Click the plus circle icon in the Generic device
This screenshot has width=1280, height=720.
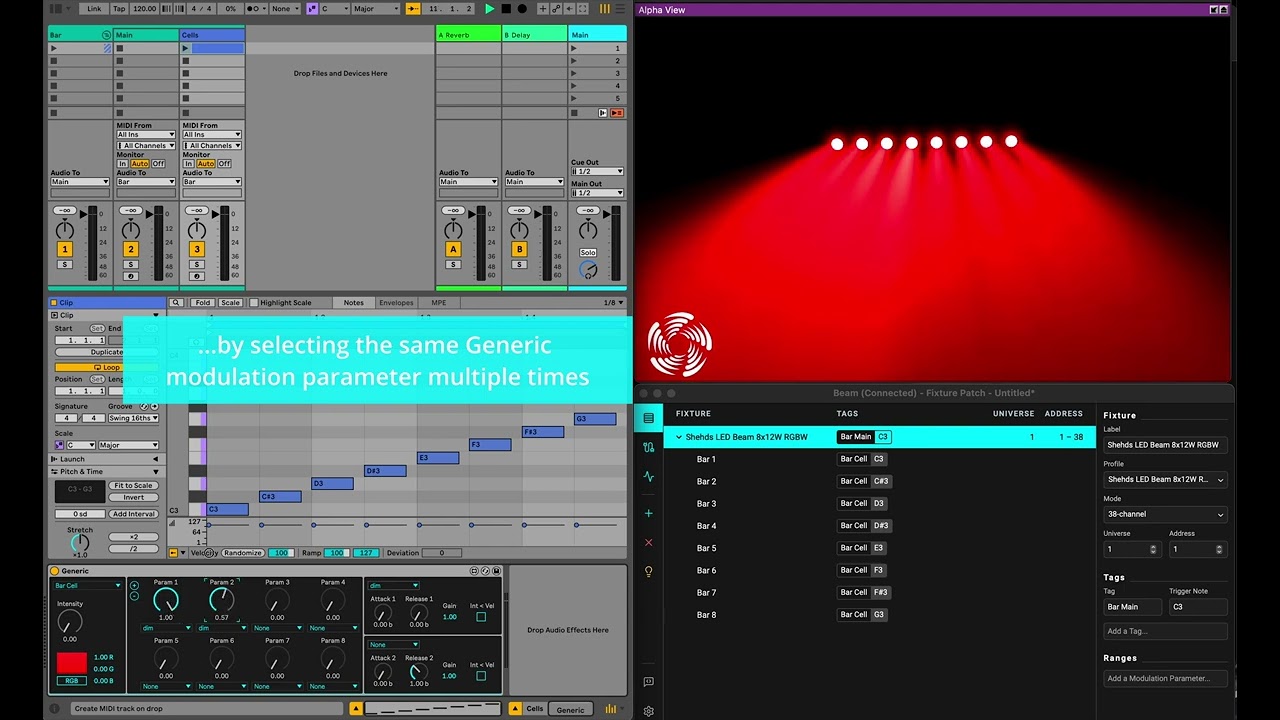click(x=134, y=586)
